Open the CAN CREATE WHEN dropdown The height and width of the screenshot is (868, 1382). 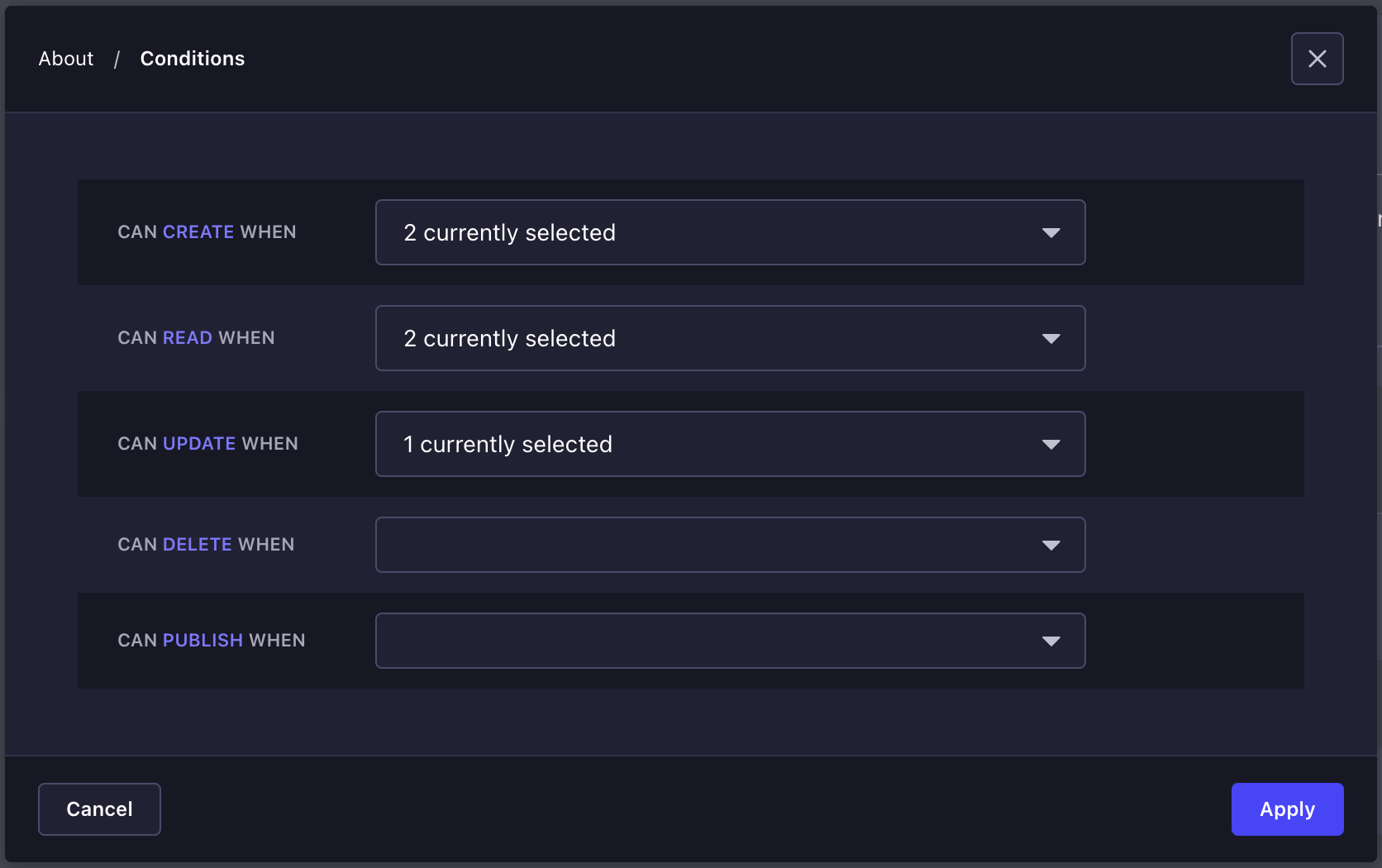coord(730,232)
